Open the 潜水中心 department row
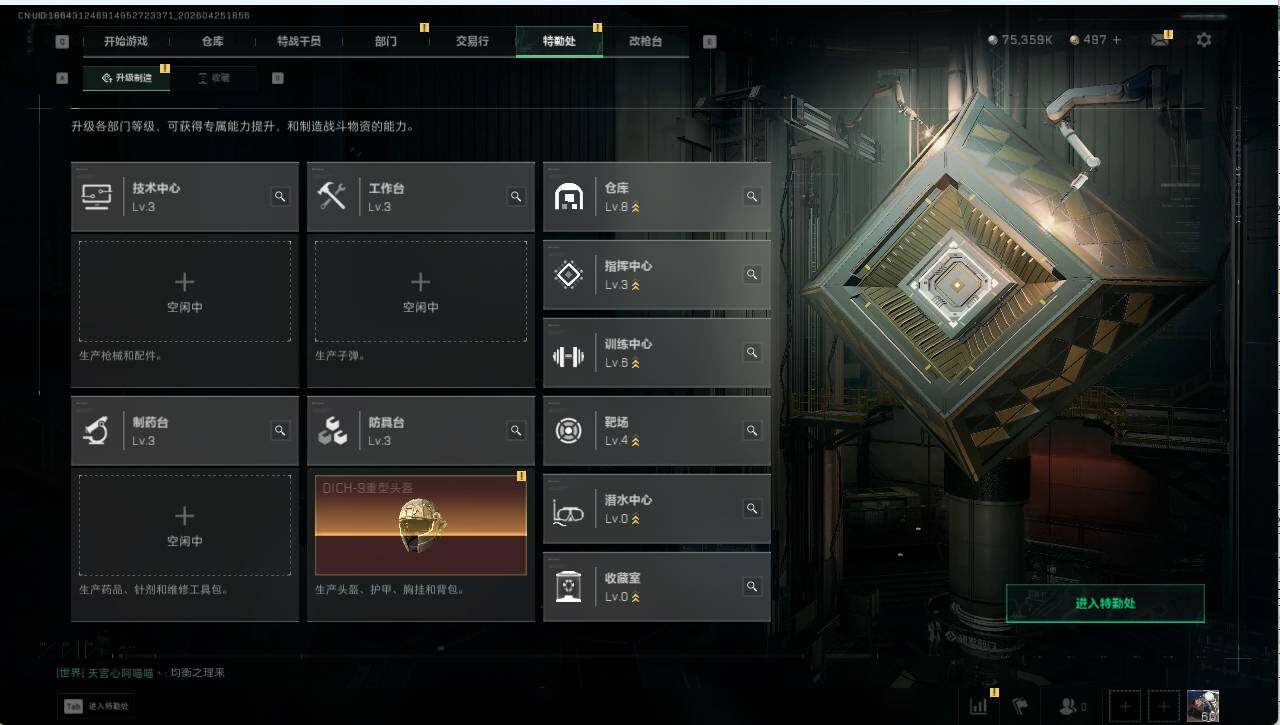The image size is (1280, 725). [x=657, y=509]
